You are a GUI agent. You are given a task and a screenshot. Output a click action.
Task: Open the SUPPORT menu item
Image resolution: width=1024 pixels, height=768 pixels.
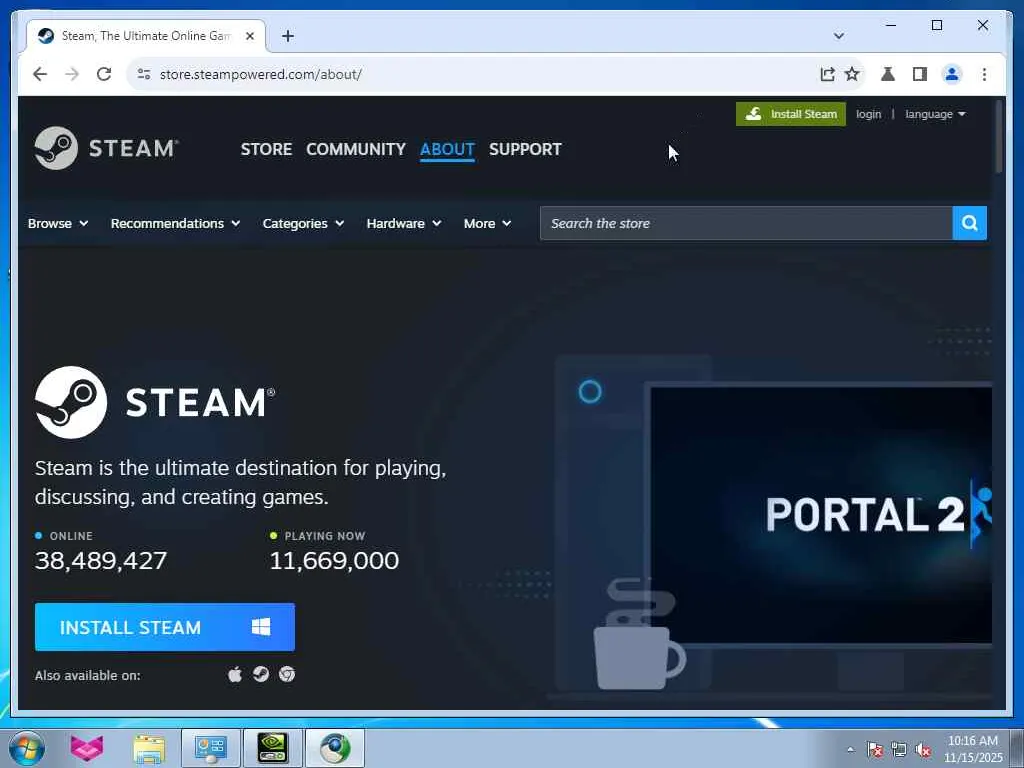pyautogui.click(x=525, y=149)
